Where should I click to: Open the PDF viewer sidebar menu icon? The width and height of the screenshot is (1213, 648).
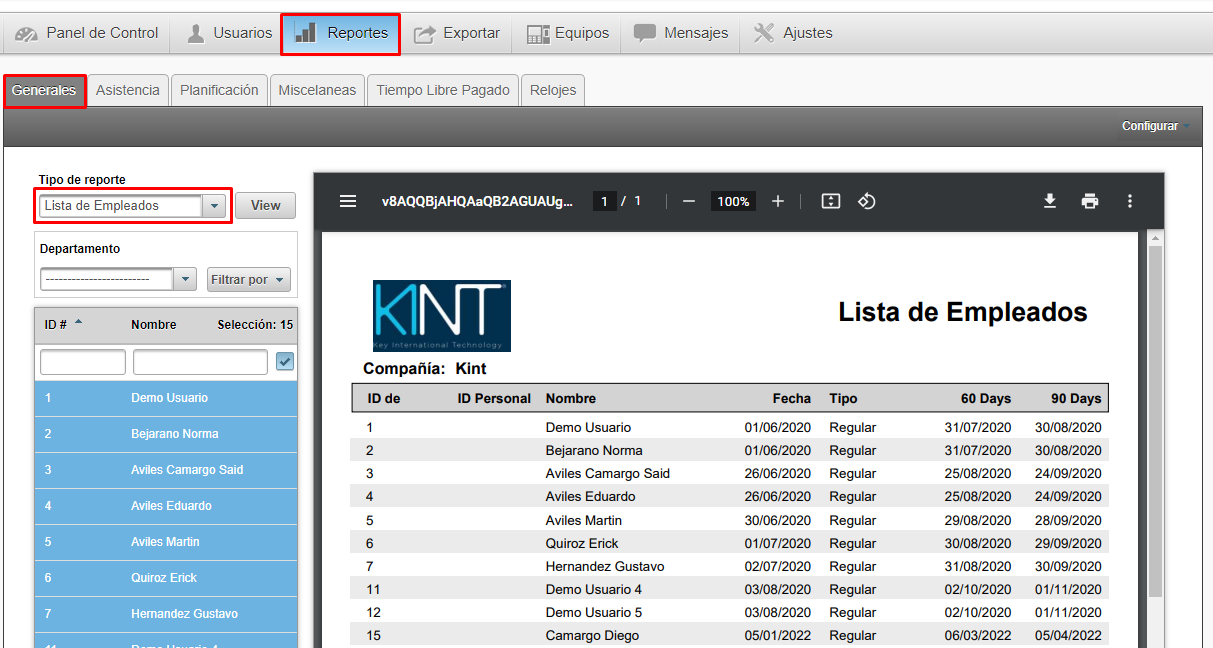click(348, 201)
